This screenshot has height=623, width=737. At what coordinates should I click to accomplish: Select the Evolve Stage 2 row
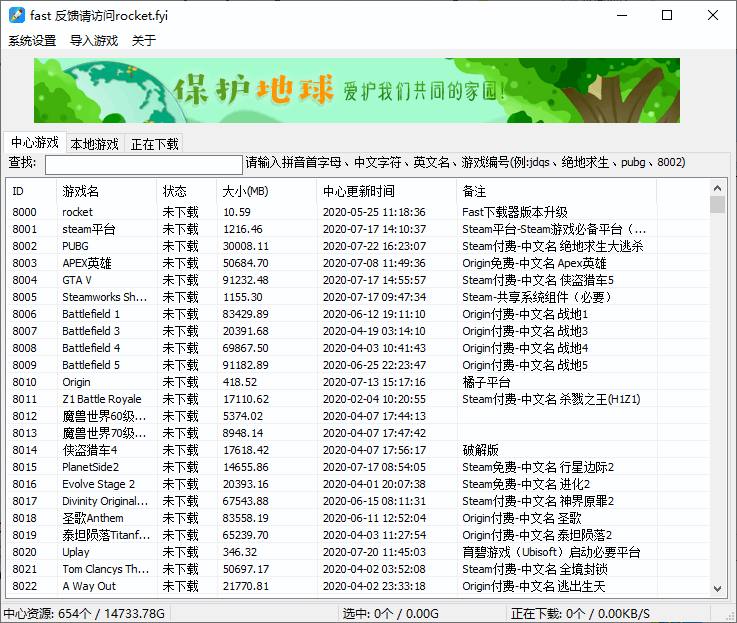(357, 484)
